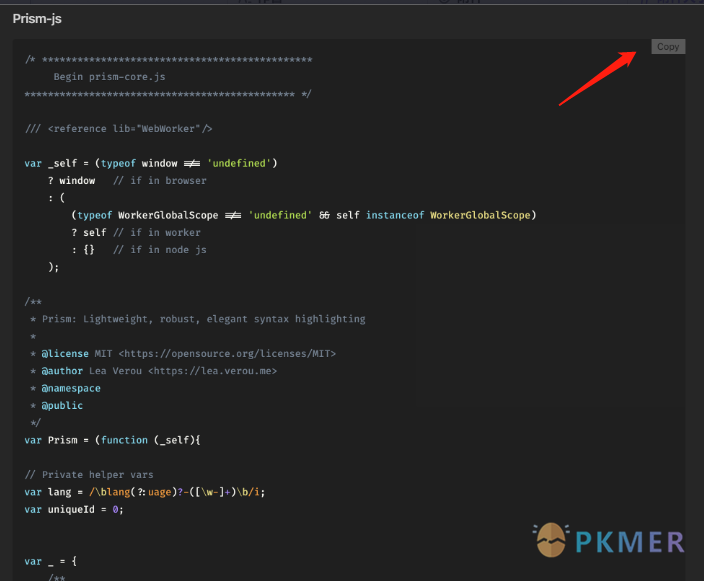Image resolution: width=704 pixels, height=581 pixels.
Task: Click the WebWorker reference comment line
Action: (118, 129)
